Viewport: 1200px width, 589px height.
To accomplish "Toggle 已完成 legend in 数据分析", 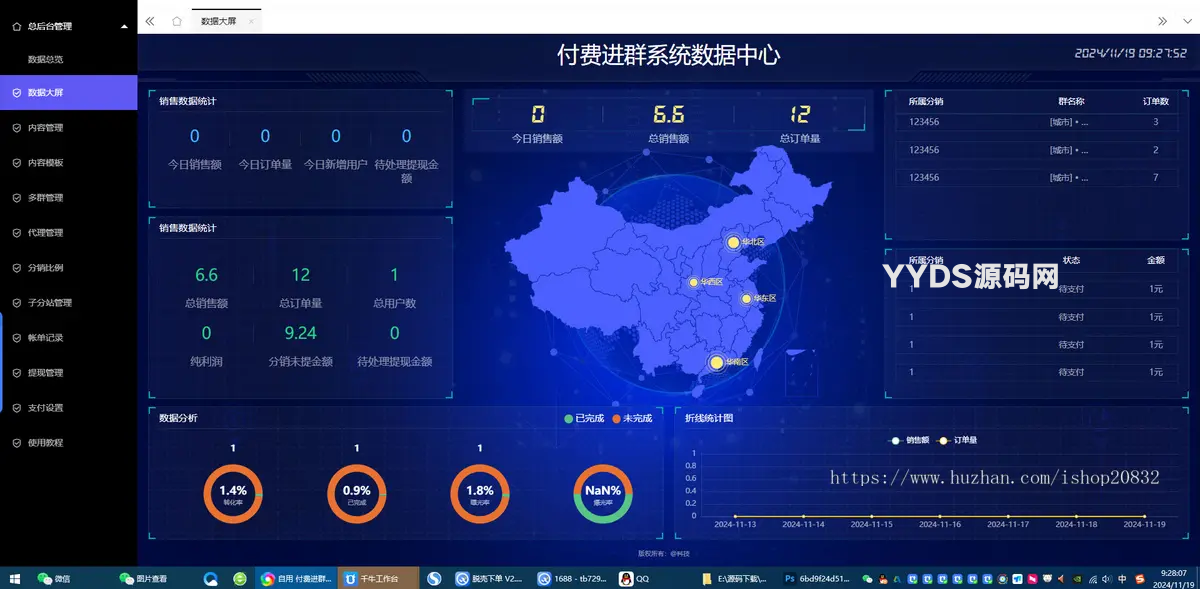I will tap(583, 418).
